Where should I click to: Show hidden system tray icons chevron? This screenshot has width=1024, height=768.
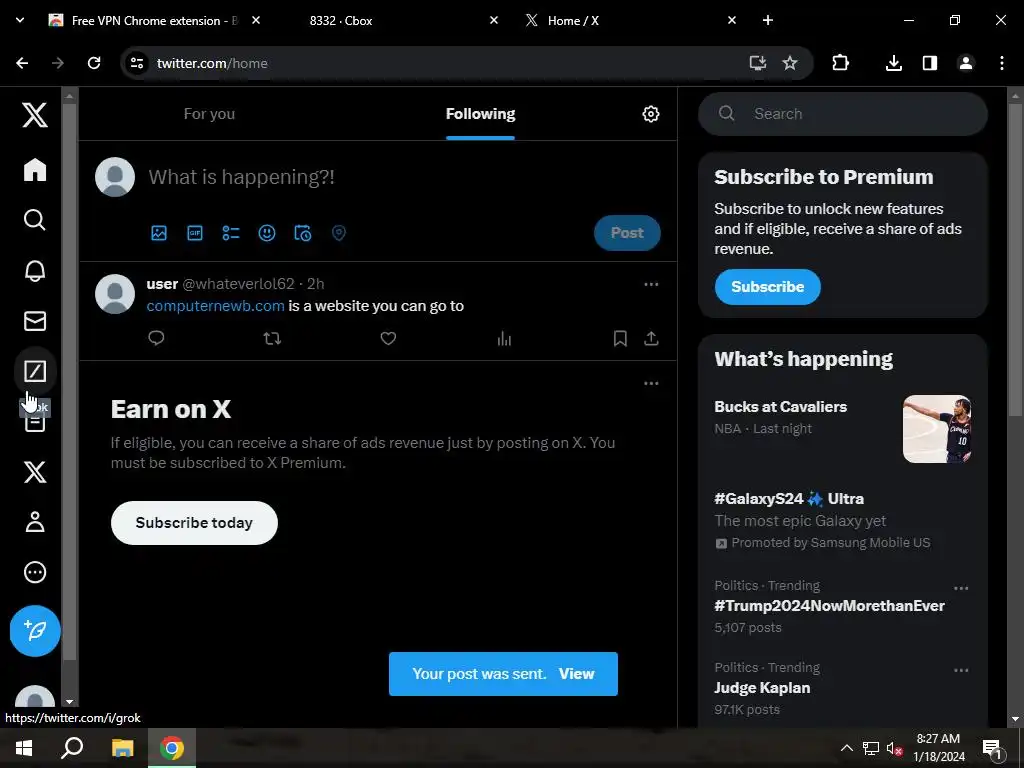846,748
